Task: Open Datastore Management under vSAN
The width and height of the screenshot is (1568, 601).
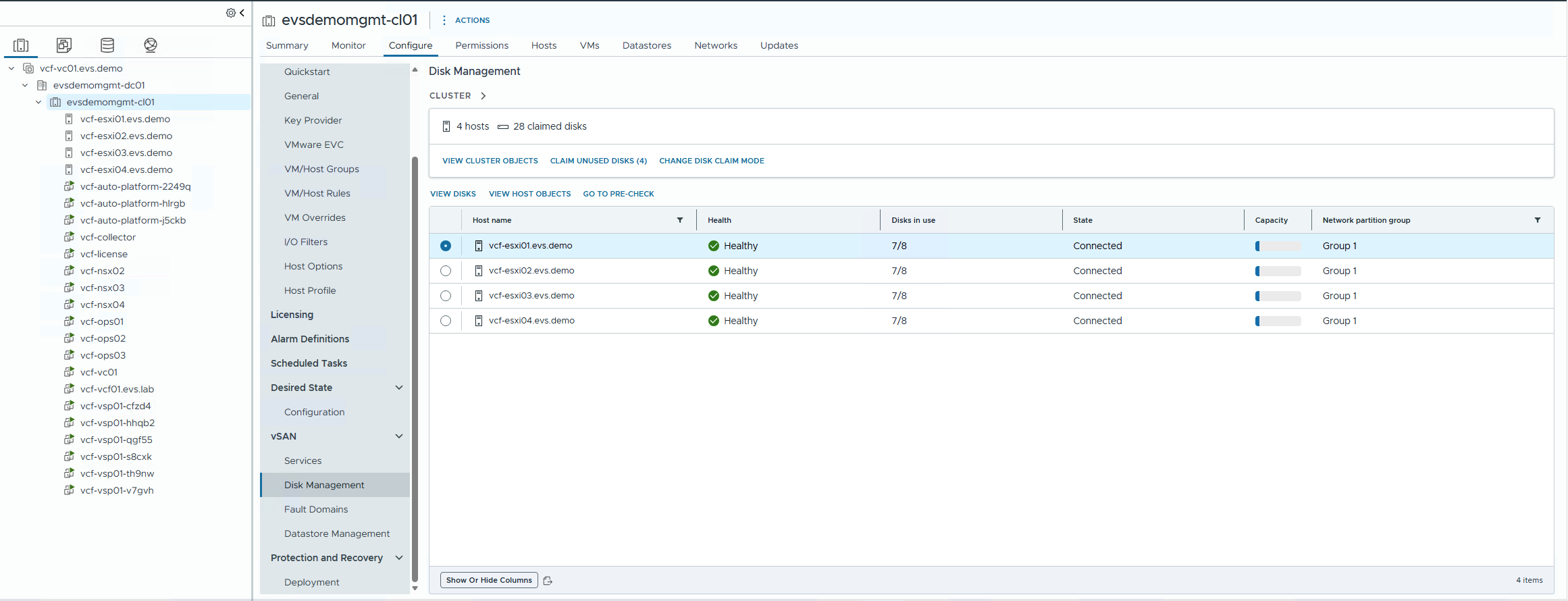Action: [337, 533]
